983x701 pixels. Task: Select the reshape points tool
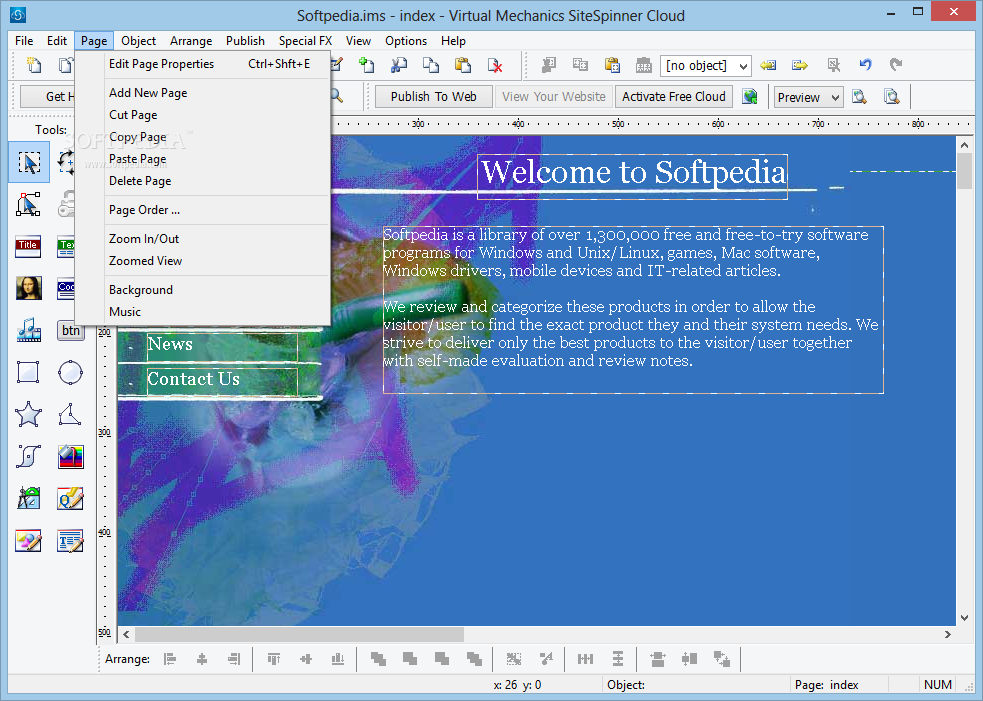[28, 204]
